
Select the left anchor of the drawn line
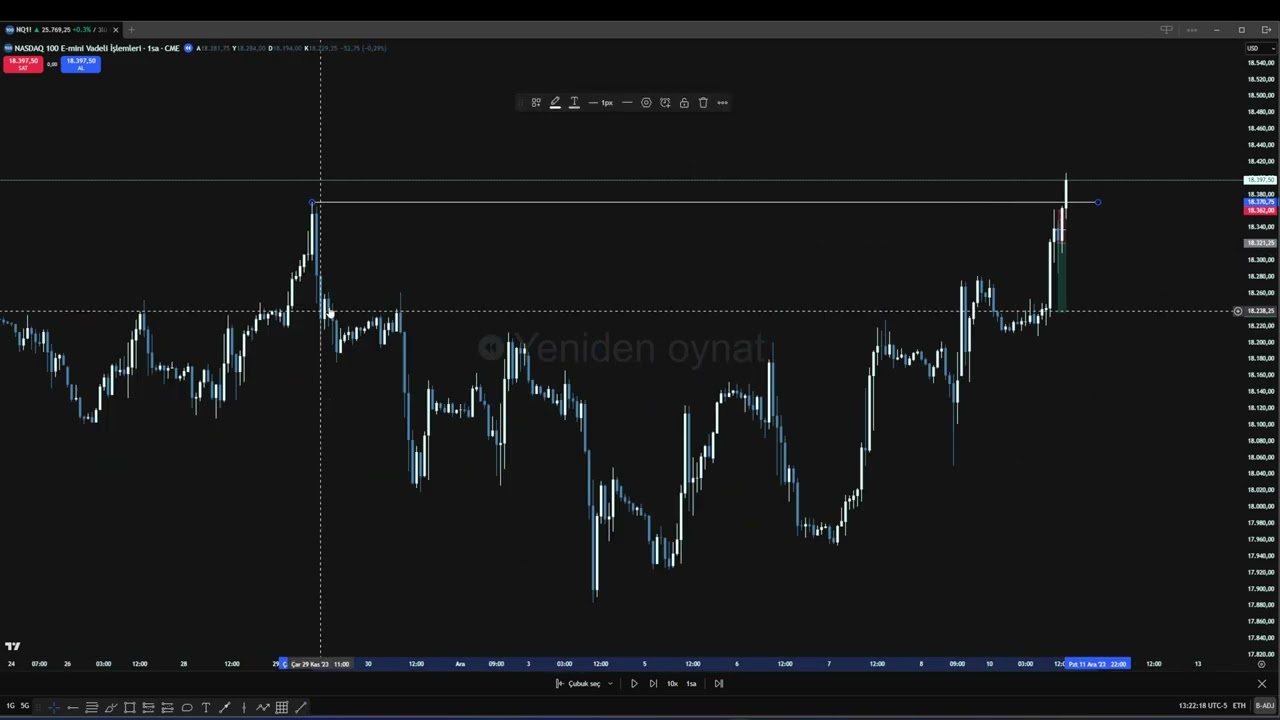point(312,203)
